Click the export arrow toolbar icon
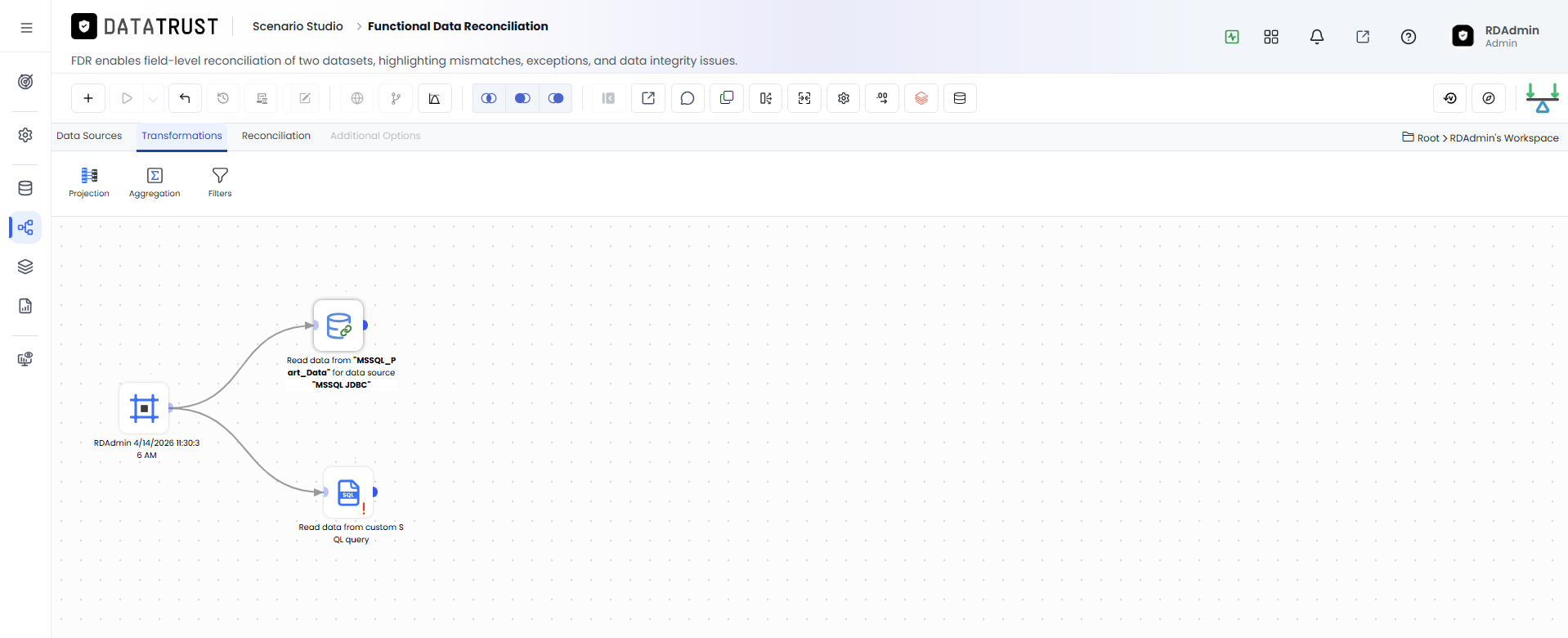 point(648,98)
